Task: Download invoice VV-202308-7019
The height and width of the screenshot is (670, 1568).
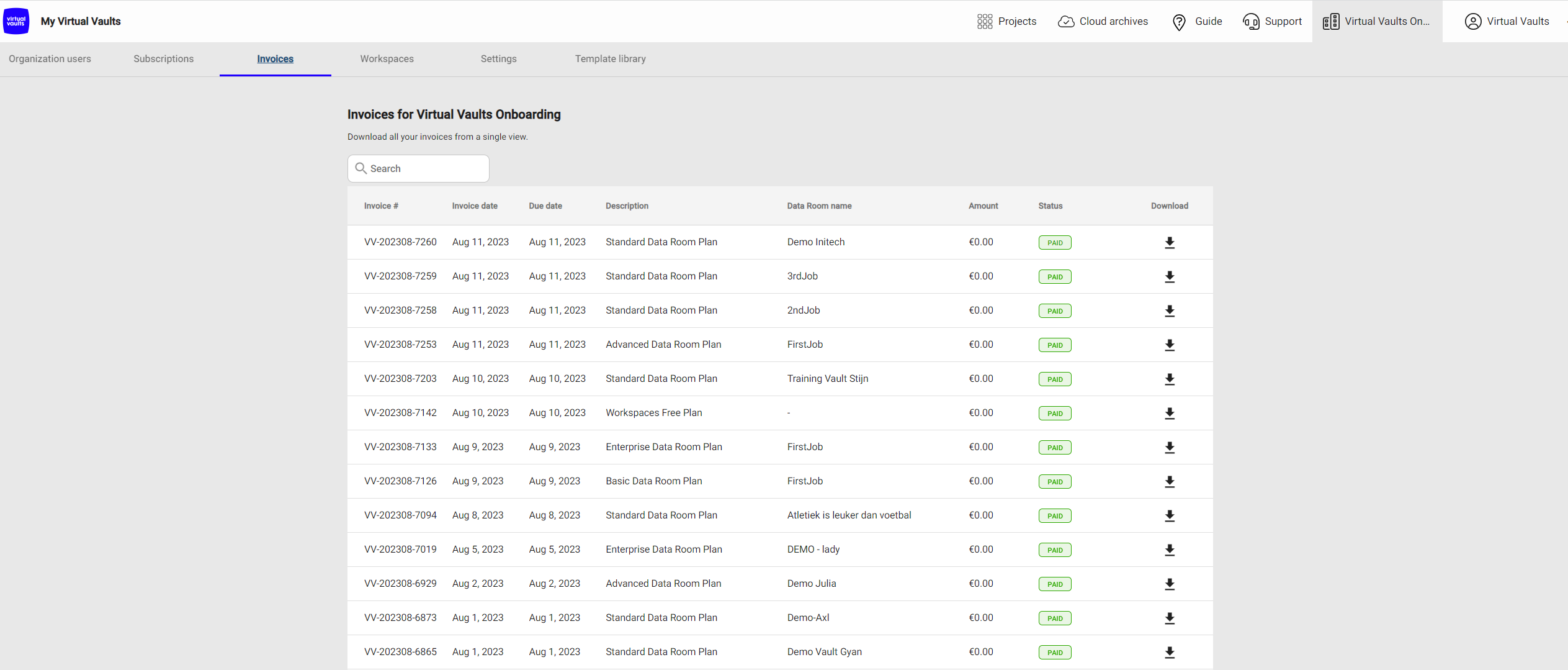Action: click(1170, 550)
